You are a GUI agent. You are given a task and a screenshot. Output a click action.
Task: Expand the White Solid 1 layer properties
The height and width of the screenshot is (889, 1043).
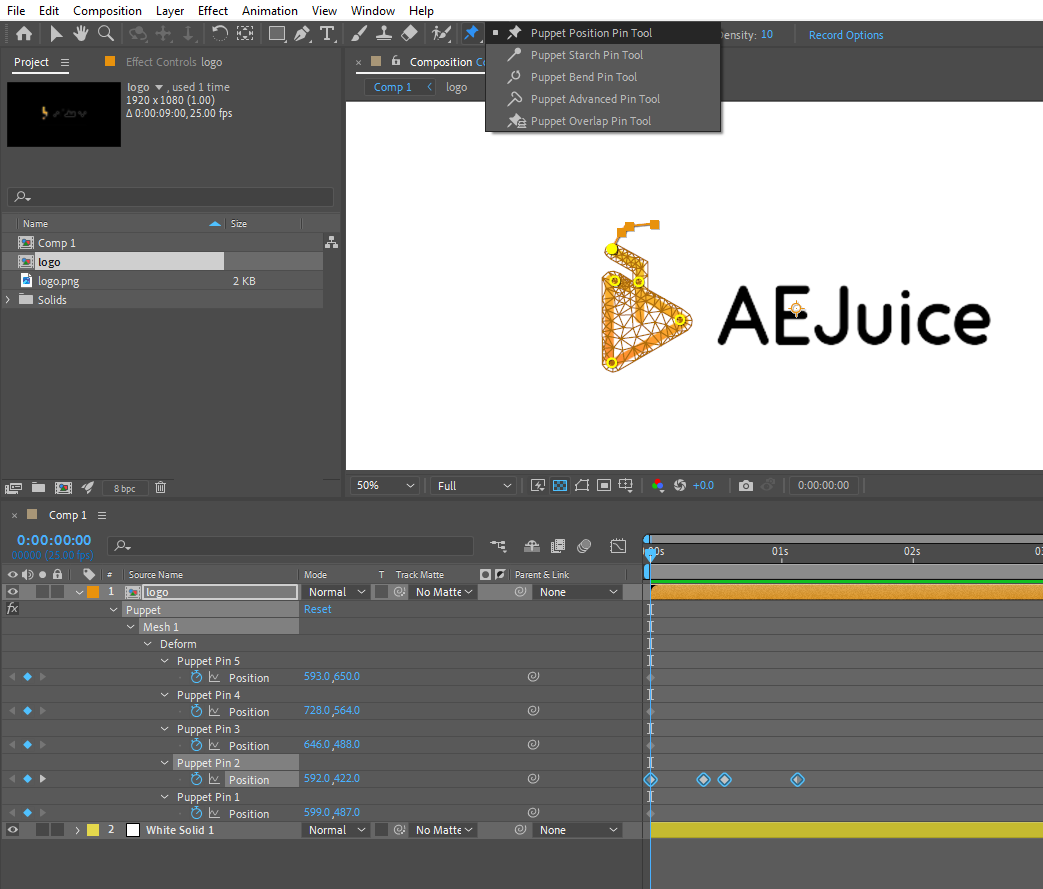(77, 830)
